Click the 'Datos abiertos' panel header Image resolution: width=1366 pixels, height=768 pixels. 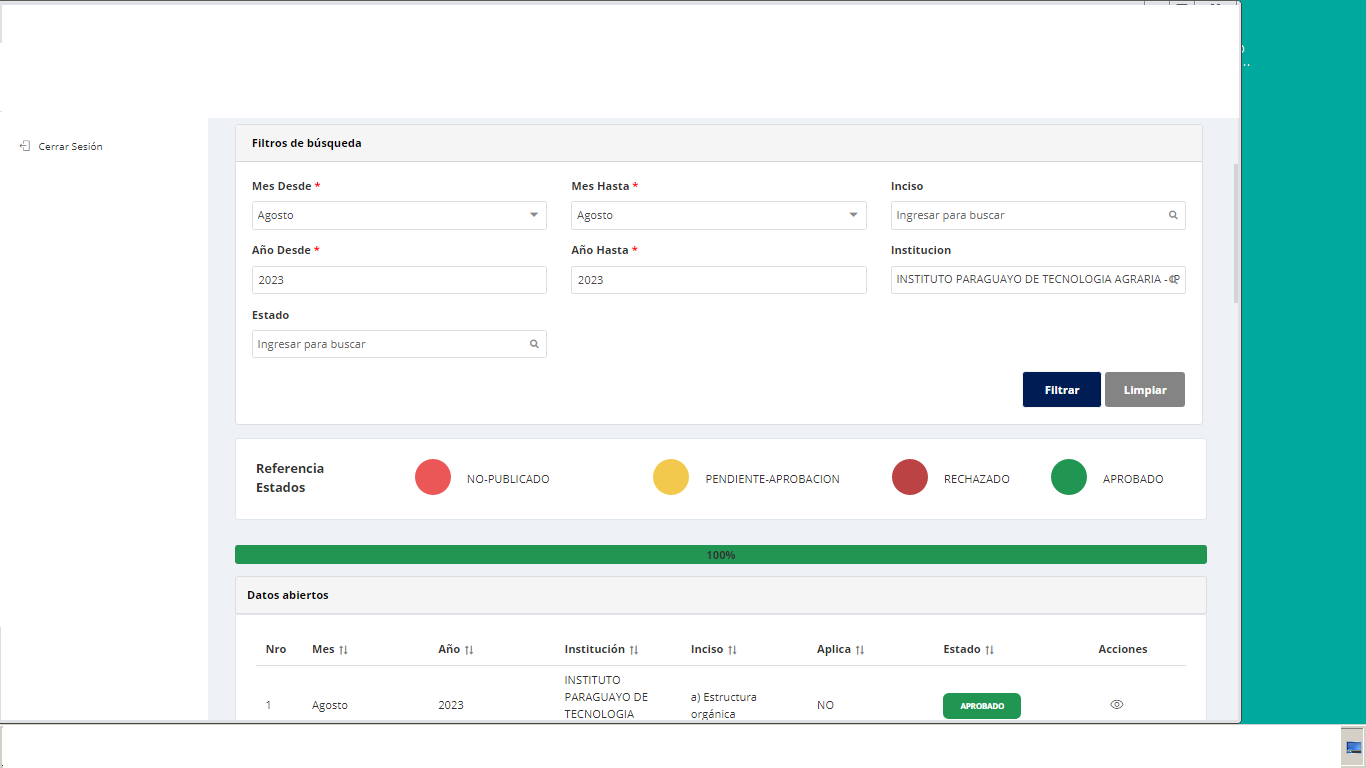pos(721,595)
